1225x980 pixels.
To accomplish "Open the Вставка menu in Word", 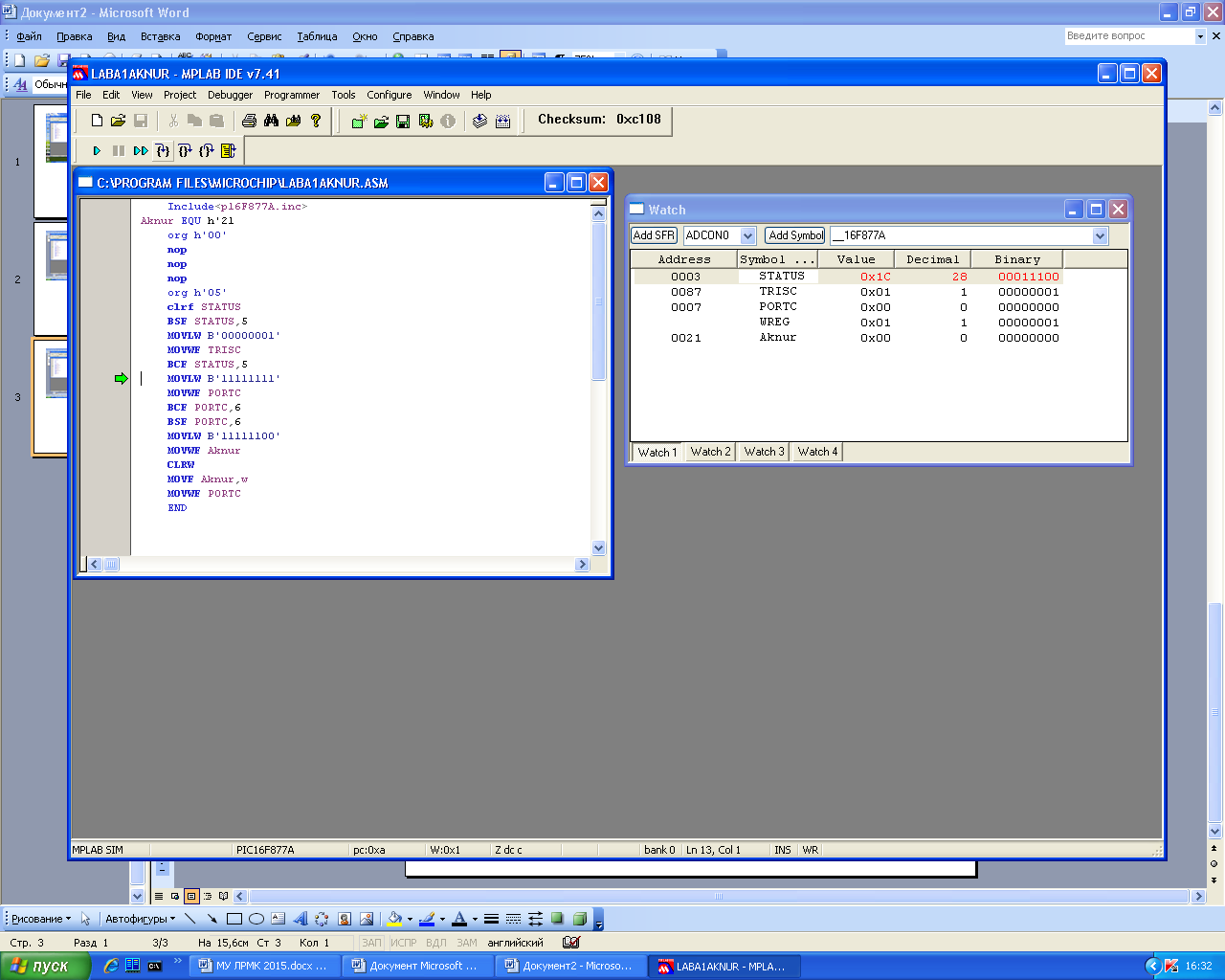I will pyautogui.click(x=161, y=36).
